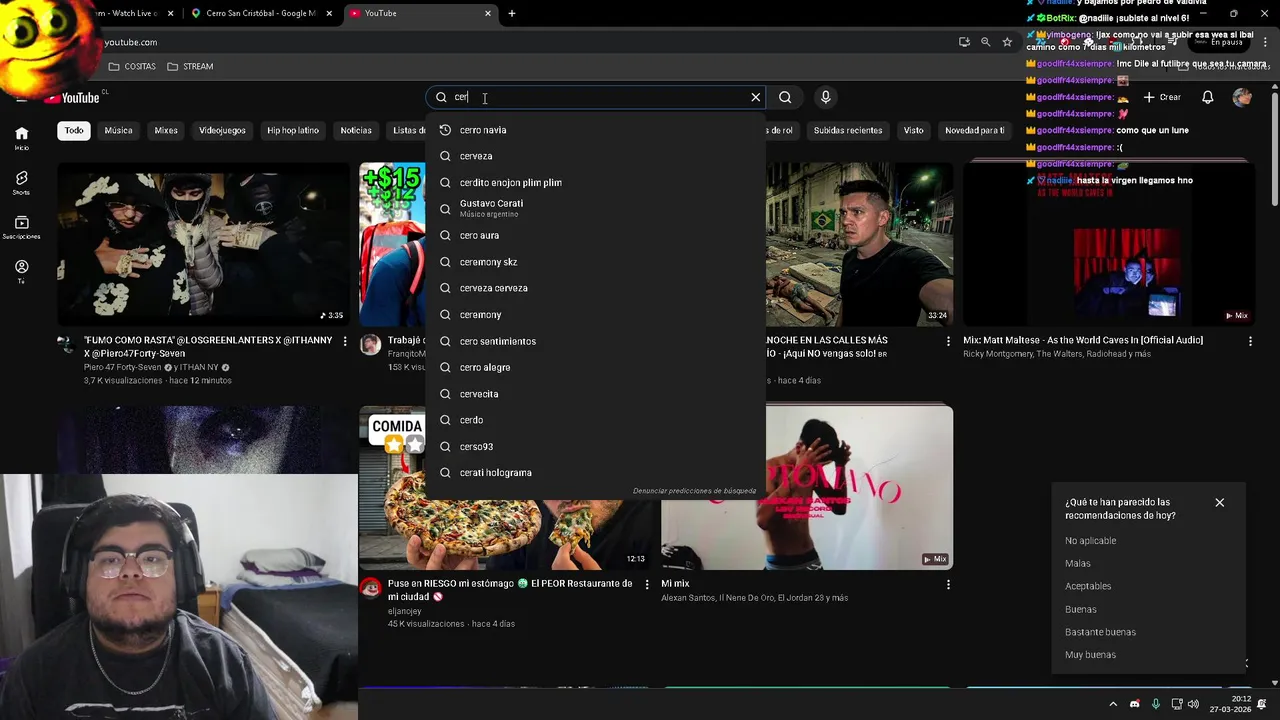
Task: Open options for 'Puse en RIESGO mi estómago' video
Action: pyautogui.click(x=646, y=584)
